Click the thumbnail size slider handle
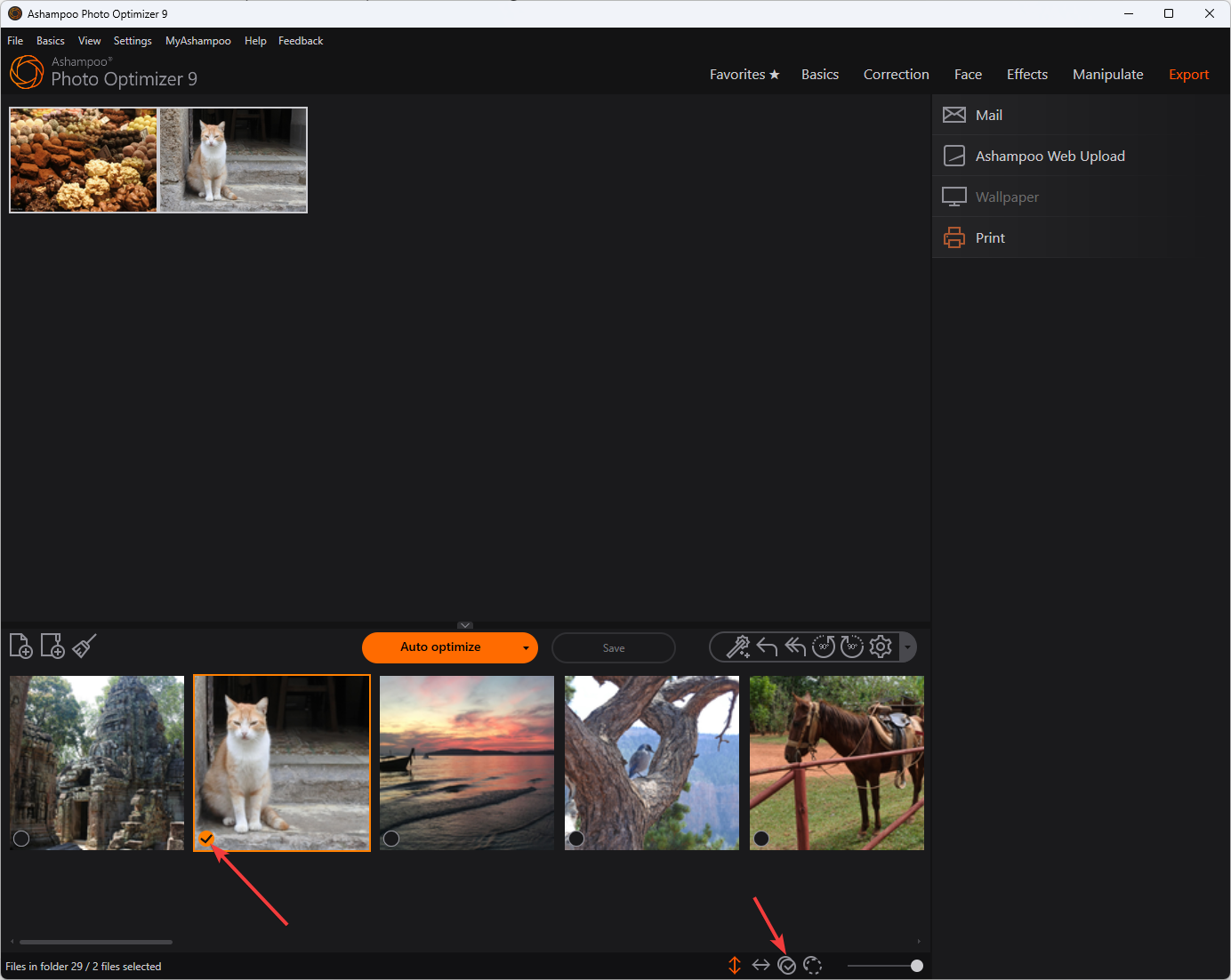The image size is (1231, 980). coord(917,966)
